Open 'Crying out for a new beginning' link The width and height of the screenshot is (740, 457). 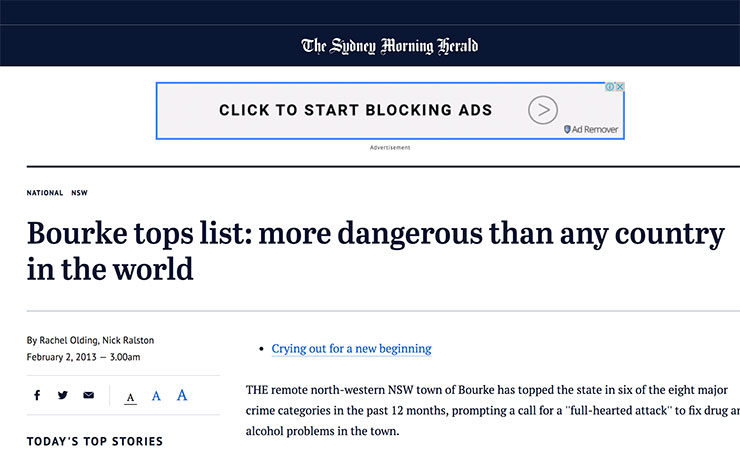tap(351, 348)
